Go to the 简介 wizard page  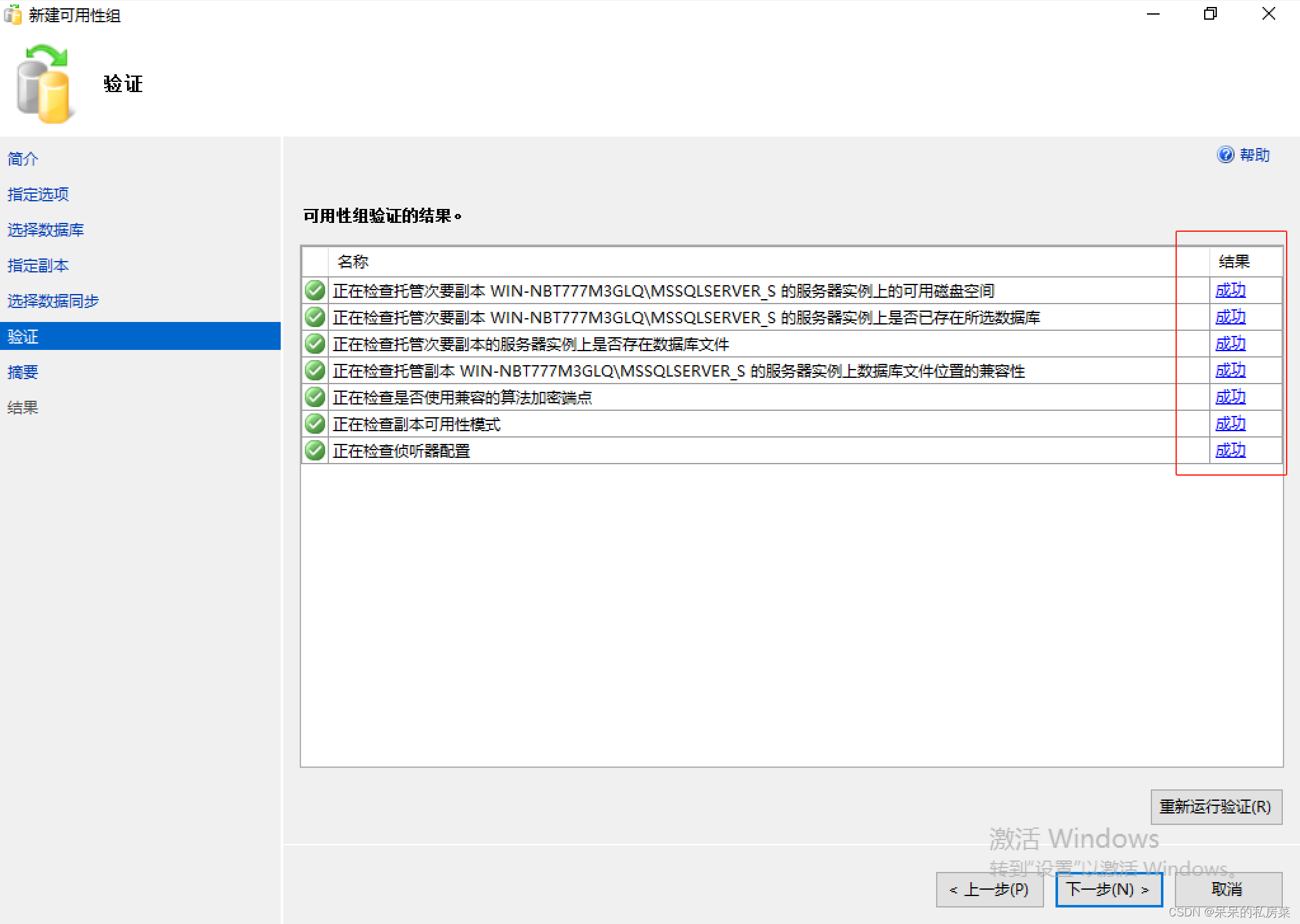(23, 159)
